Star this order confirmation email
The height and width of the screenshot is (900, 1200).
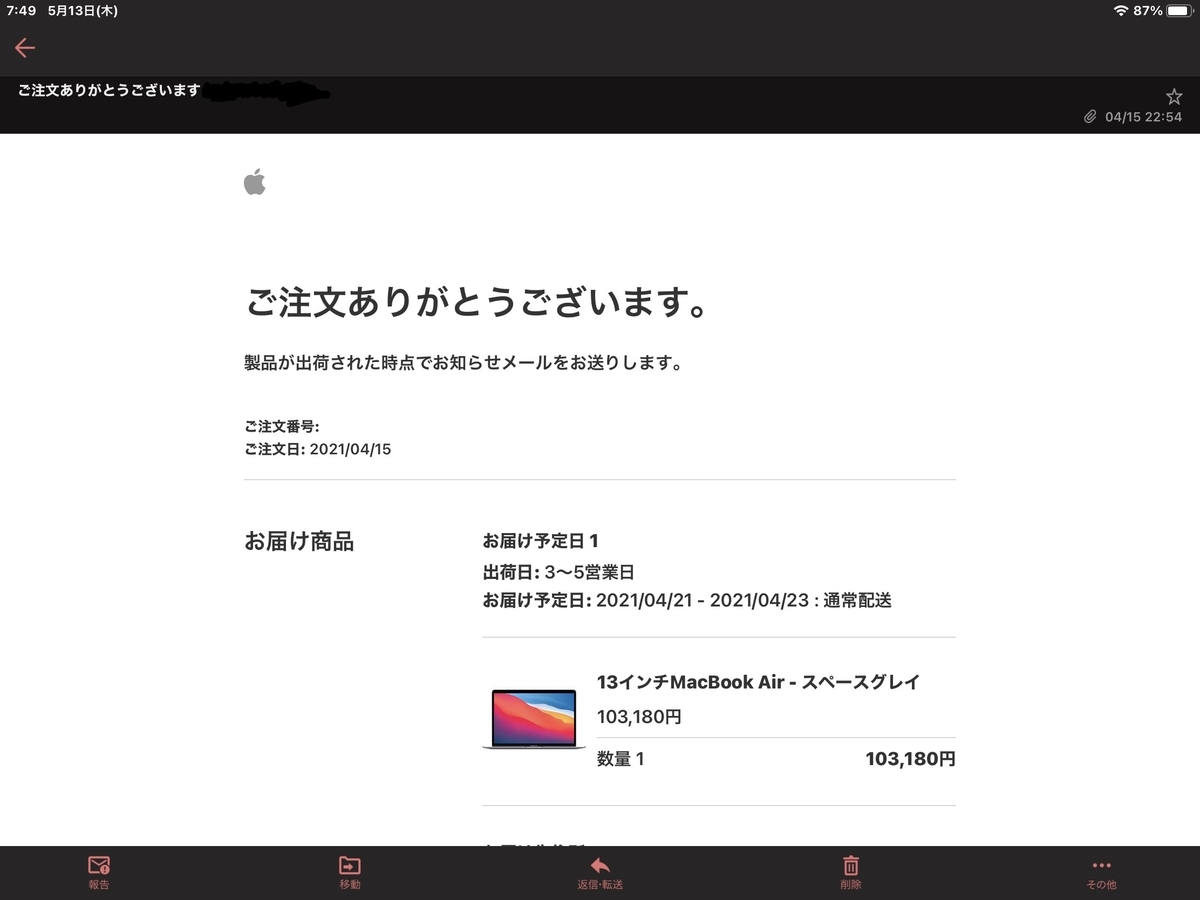coord(1174,96)
